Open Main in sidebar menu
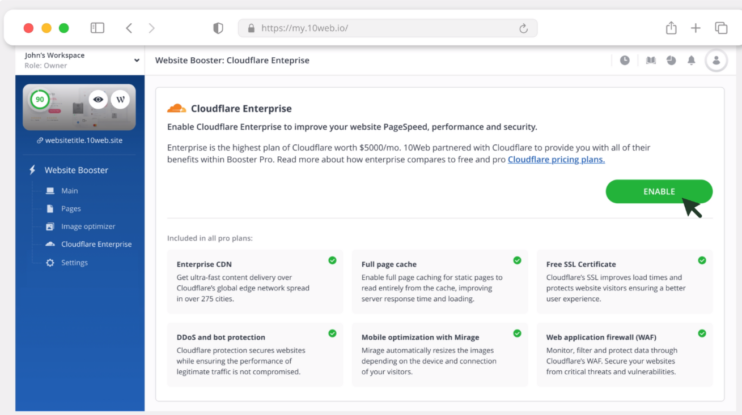The height and width of the screenshot is (415, 742). click(70, 191)
